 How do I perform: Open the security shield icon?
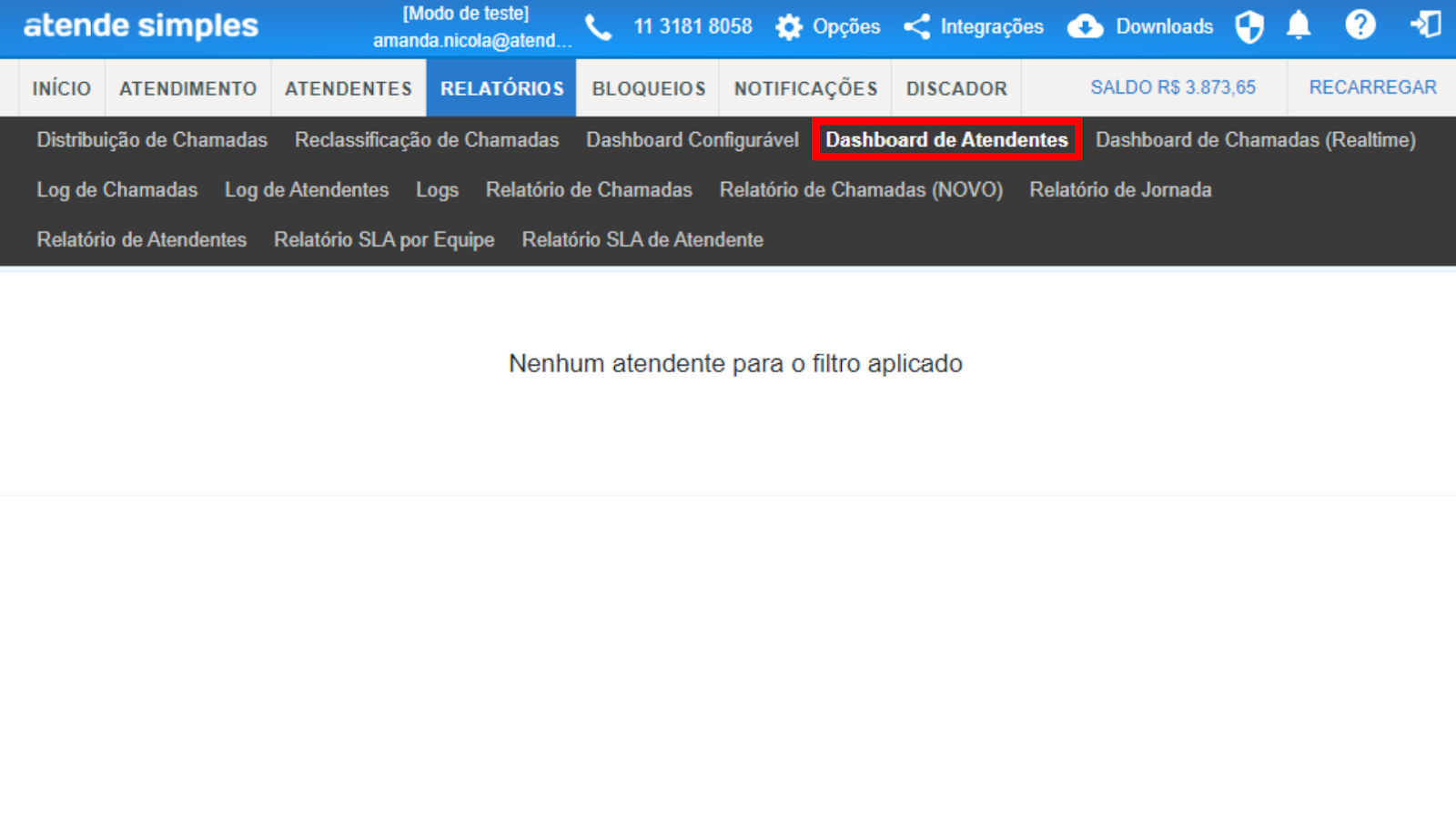[1249, 27]
